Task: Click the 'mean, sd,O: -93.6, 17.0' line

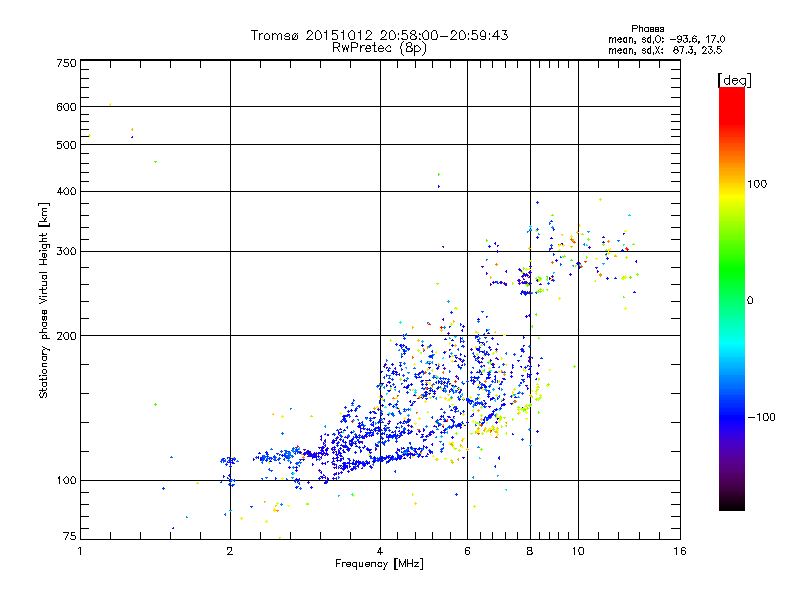Action: [667, 40]
